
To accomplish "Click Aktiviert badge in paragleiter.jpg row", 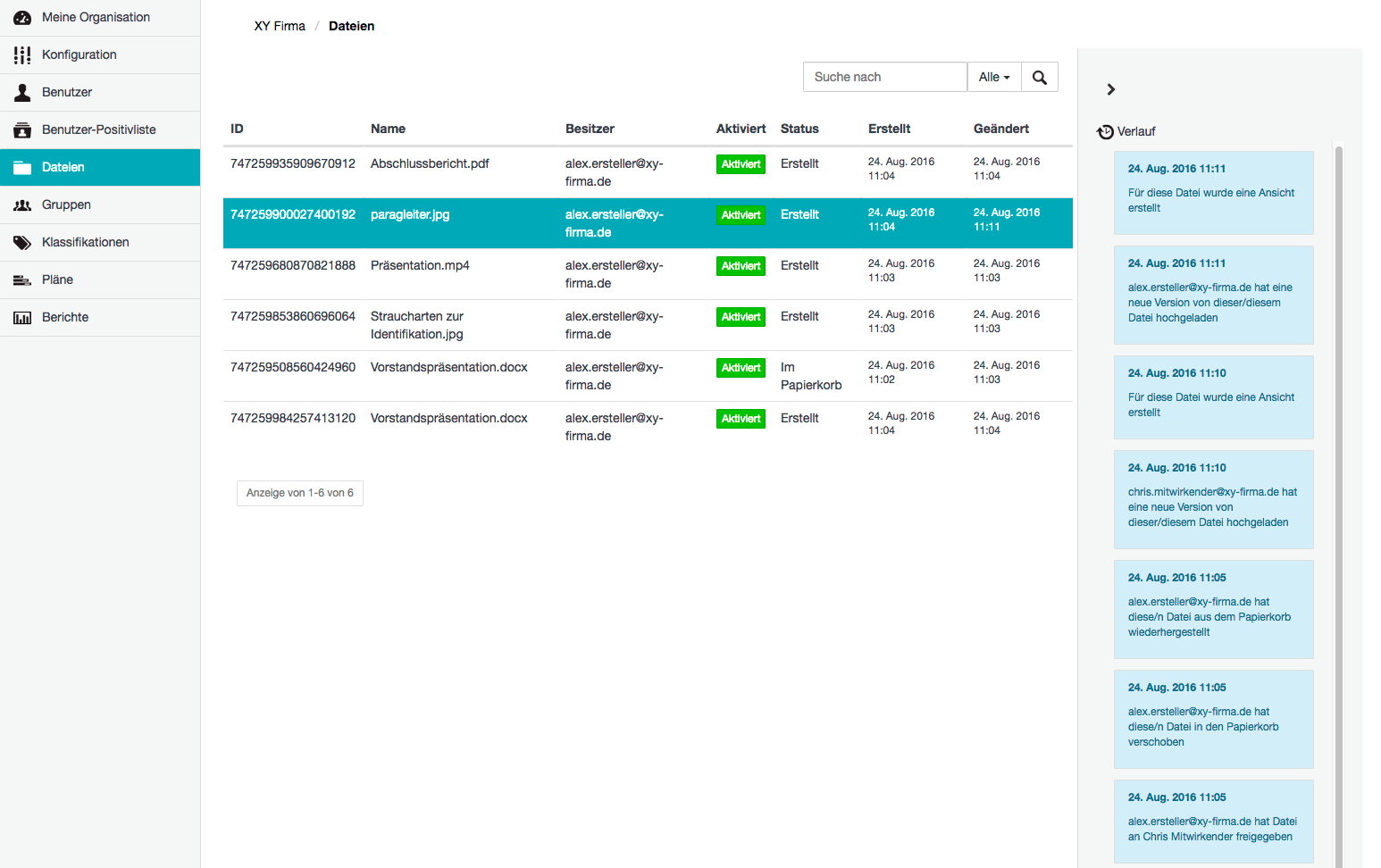I will (741, 215).
